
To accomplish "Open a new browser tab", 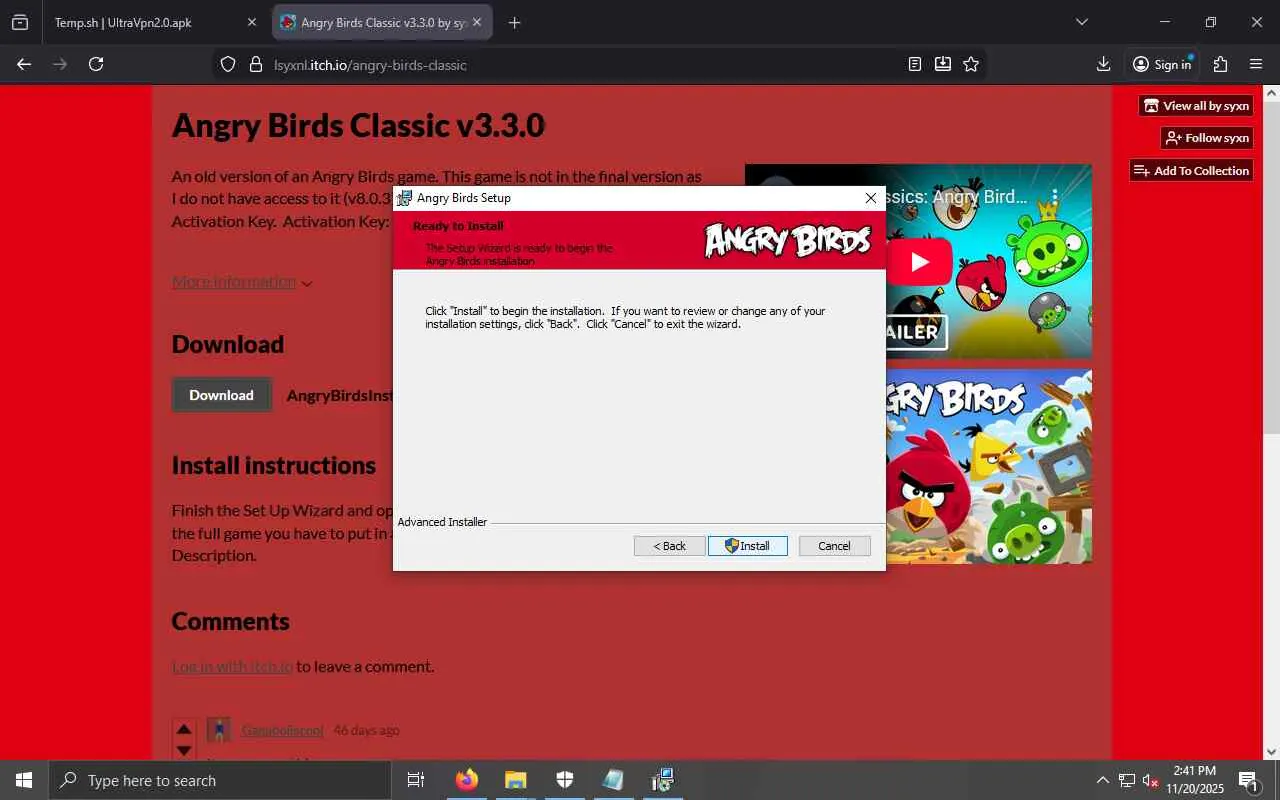I will pyautogui.click(x=514, y=22).
